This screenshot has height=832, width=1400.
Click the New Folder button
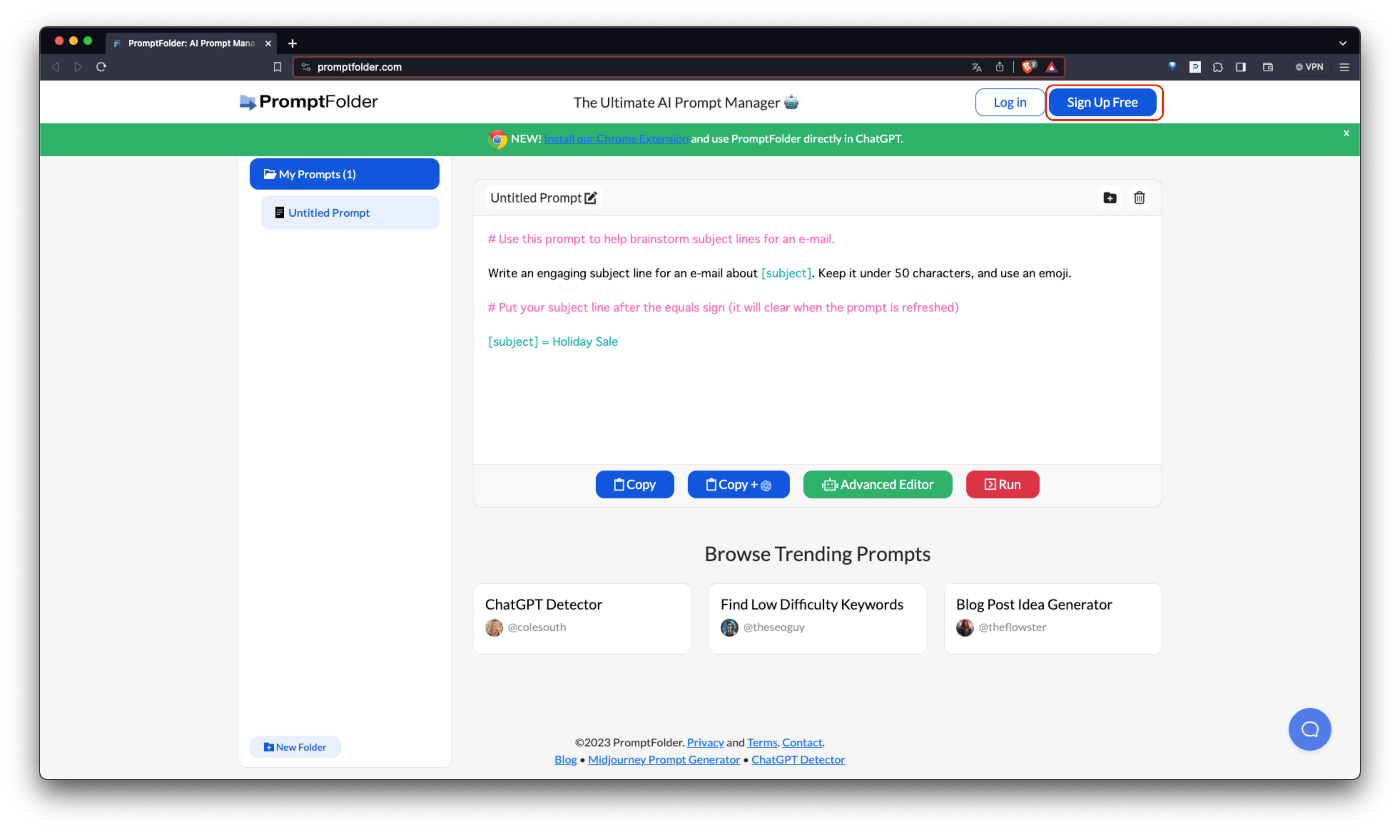pyautogui.click(x=295, y=747)
